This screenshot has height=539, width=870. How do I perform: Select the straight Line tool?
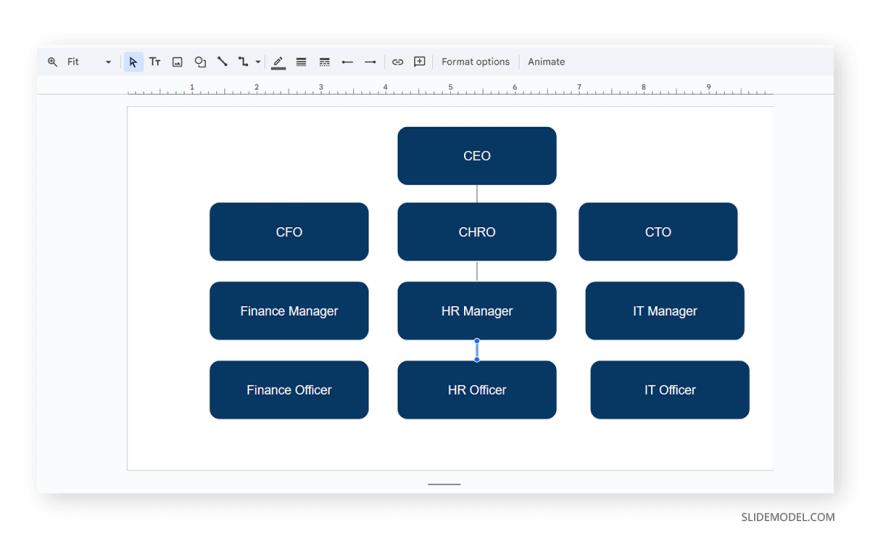(x=222, y=62)
